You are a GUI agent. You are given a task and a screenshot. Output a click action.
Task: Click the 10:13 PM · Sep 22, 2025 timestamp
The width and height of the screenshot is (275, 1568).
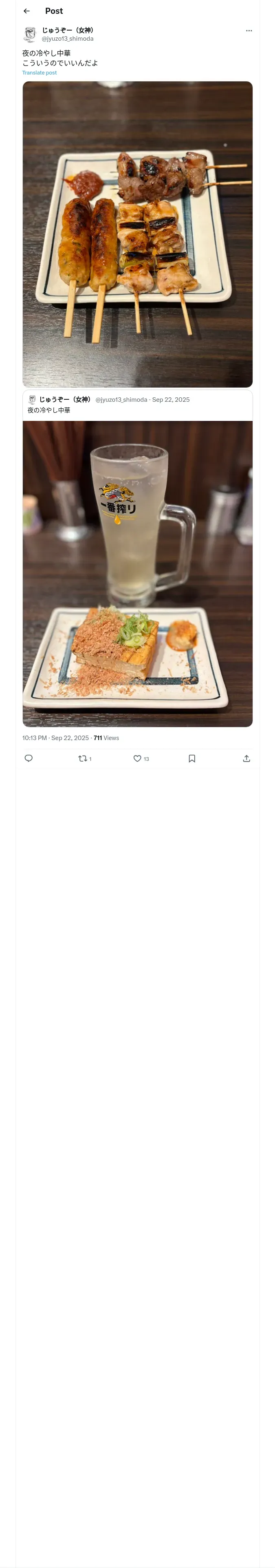[x=55, y=738]
